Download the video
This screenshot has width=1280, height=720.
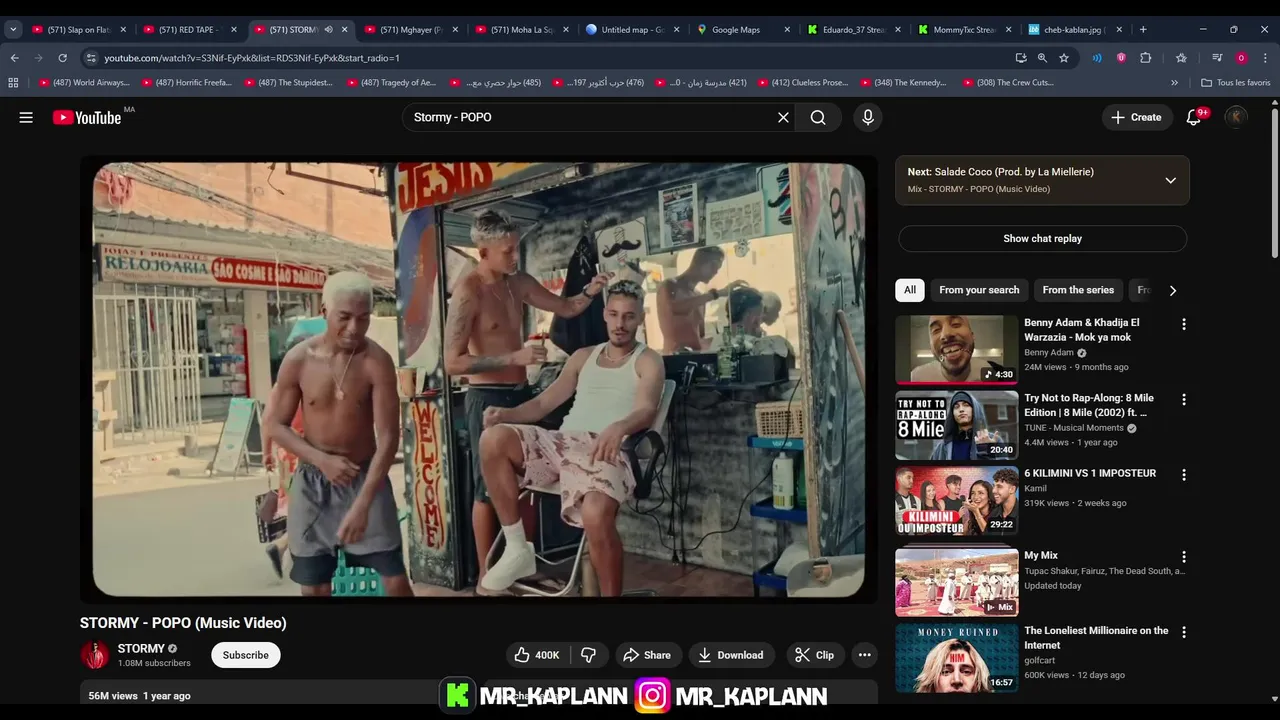731,655
